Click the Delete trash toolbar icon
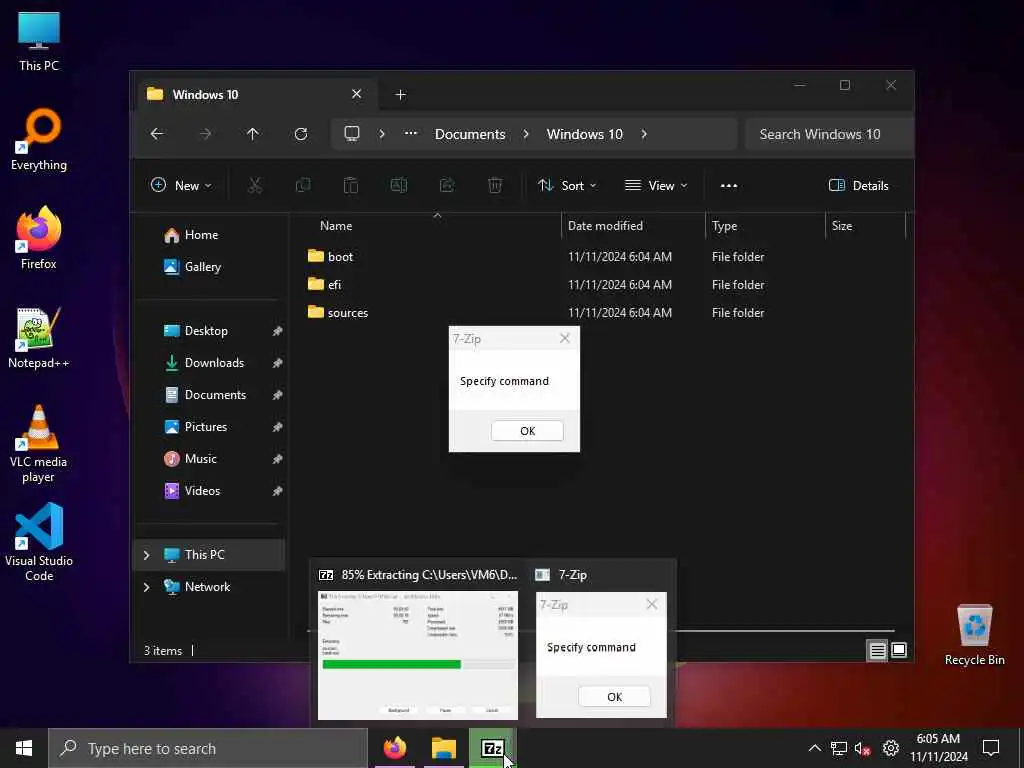 [x=495, y=185]
